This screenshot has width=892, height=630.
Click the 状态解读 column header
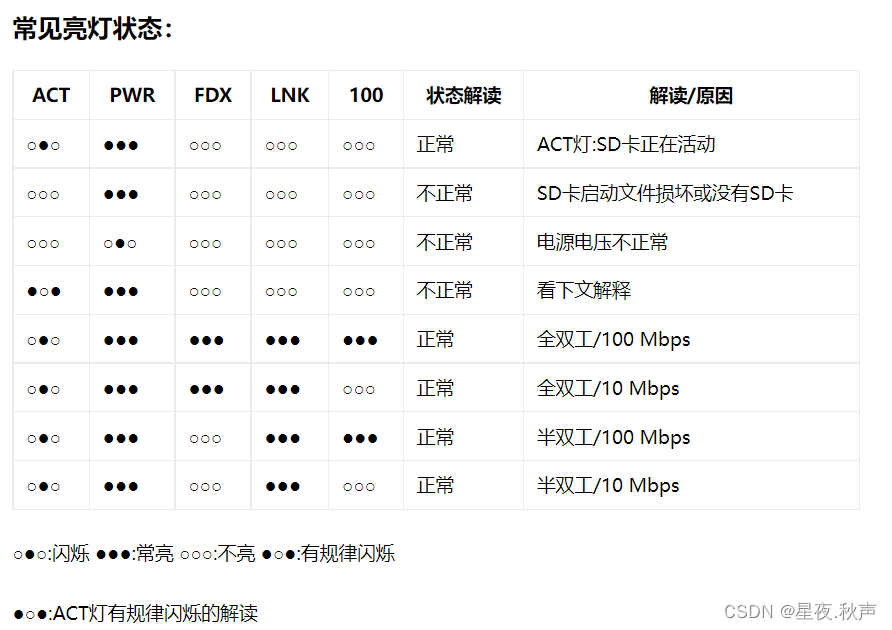464,95
